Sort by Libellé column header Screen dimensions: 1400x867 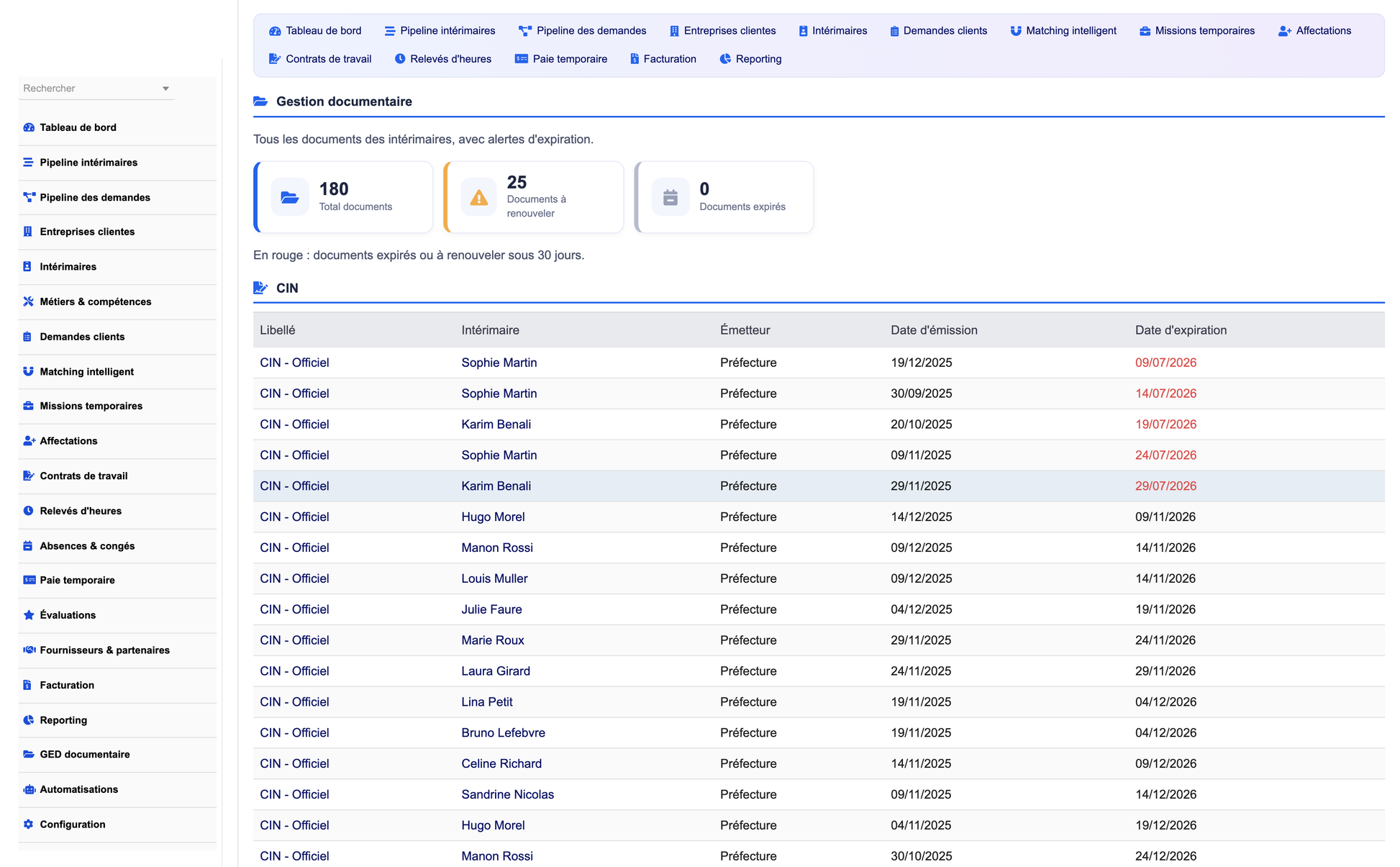coord(277,330)
